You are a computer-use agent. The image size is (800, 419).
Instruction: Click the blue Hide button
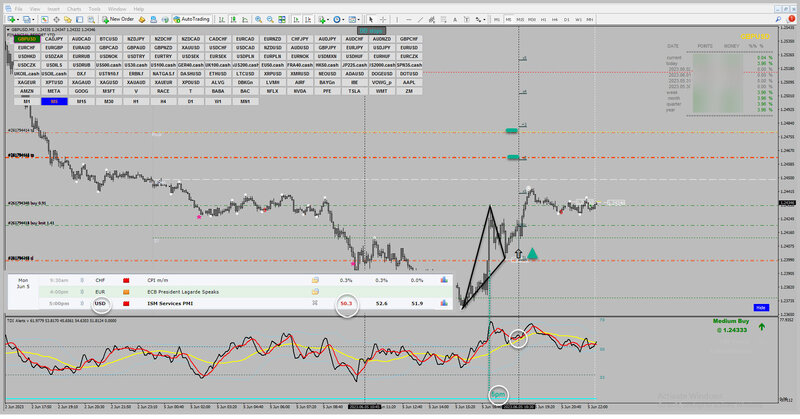761,307
